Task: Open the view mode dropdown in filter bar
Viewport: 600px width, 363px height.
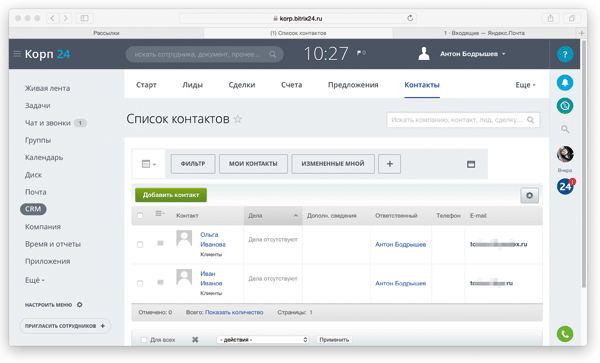Action: 148,164
